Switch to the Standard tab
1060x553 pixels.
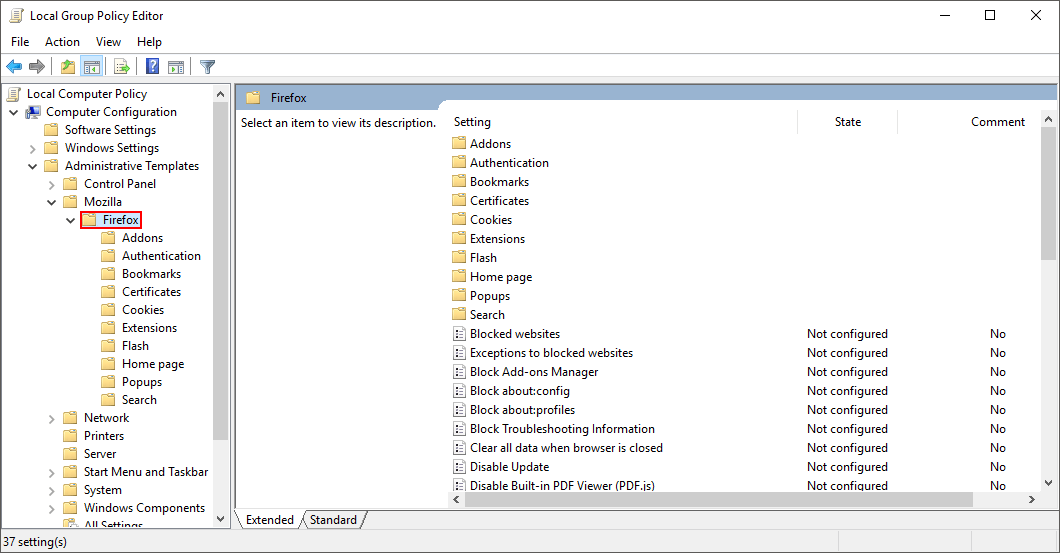coord(333,519)
